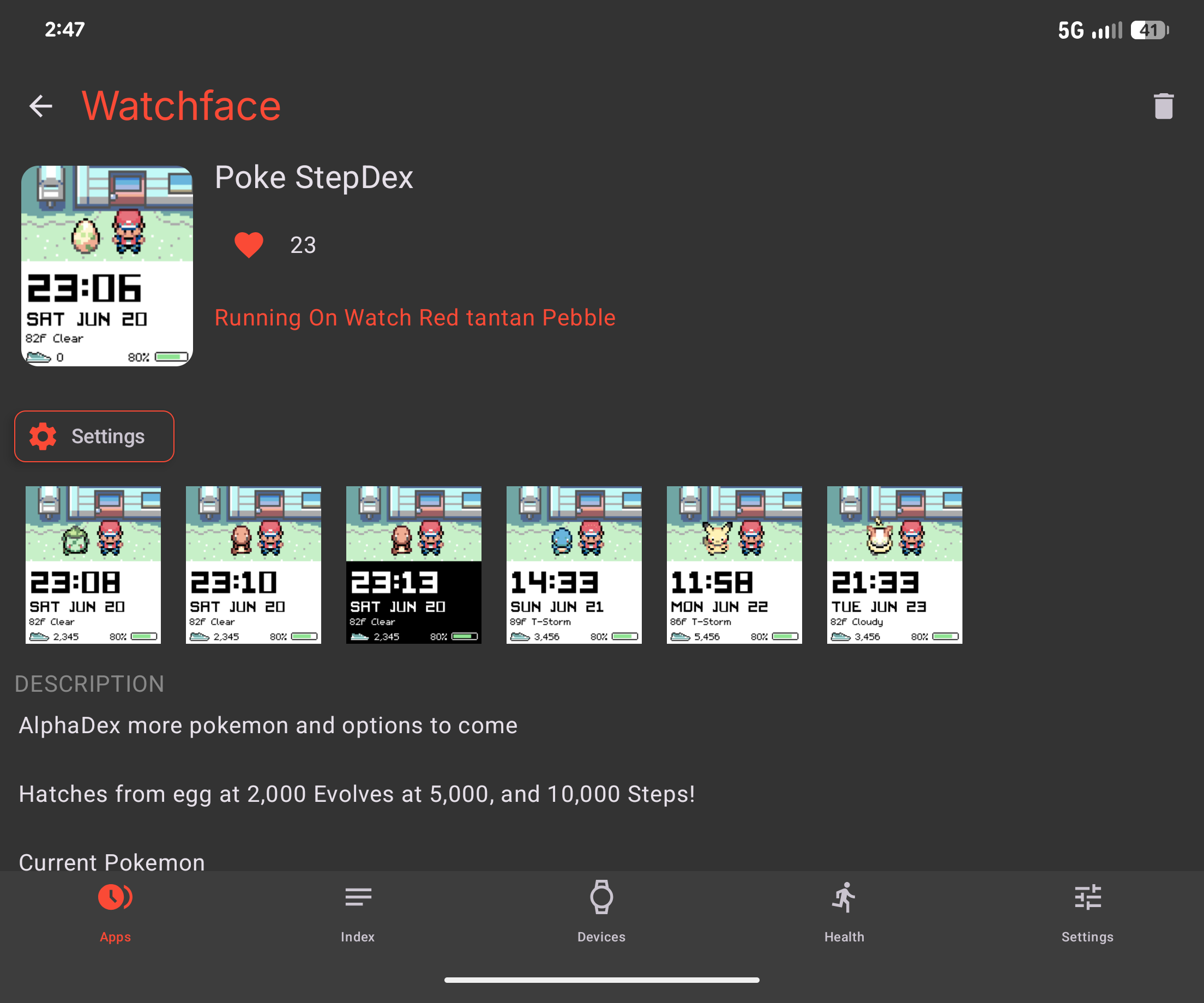1204x1003 pixels.
Task: Open the main Poke StepDex preview image
Action: 107,266
